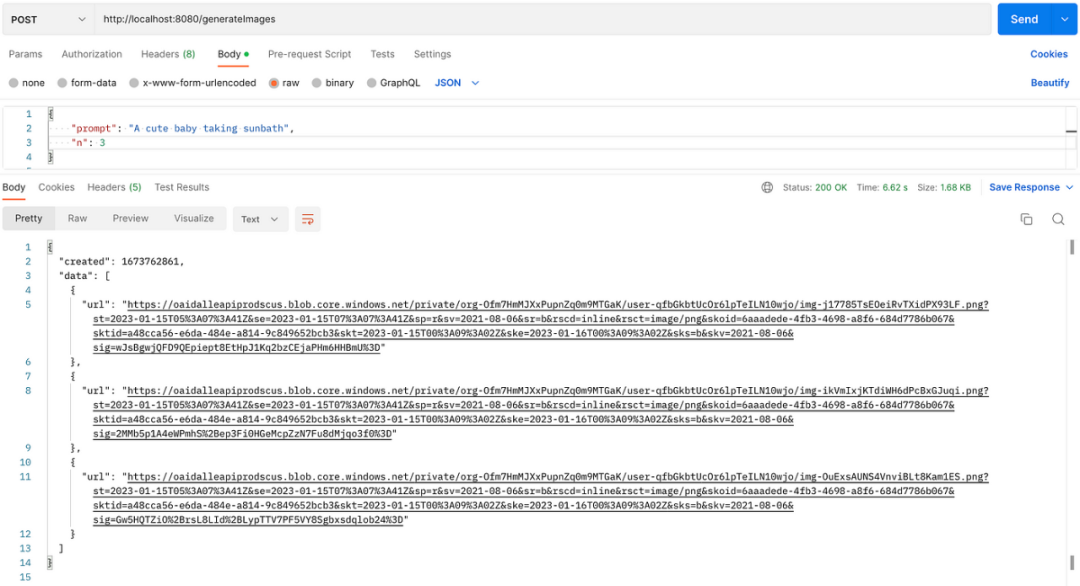Open the Cookies link near Send
The image size is (1080, 586).
tap(1048, 54)
